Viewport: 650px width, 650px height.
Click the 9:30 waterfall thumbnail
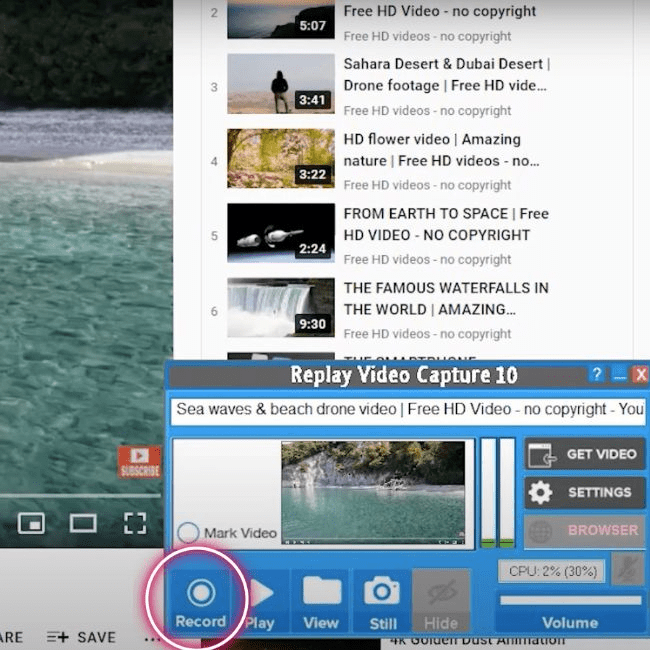[281, 308]
